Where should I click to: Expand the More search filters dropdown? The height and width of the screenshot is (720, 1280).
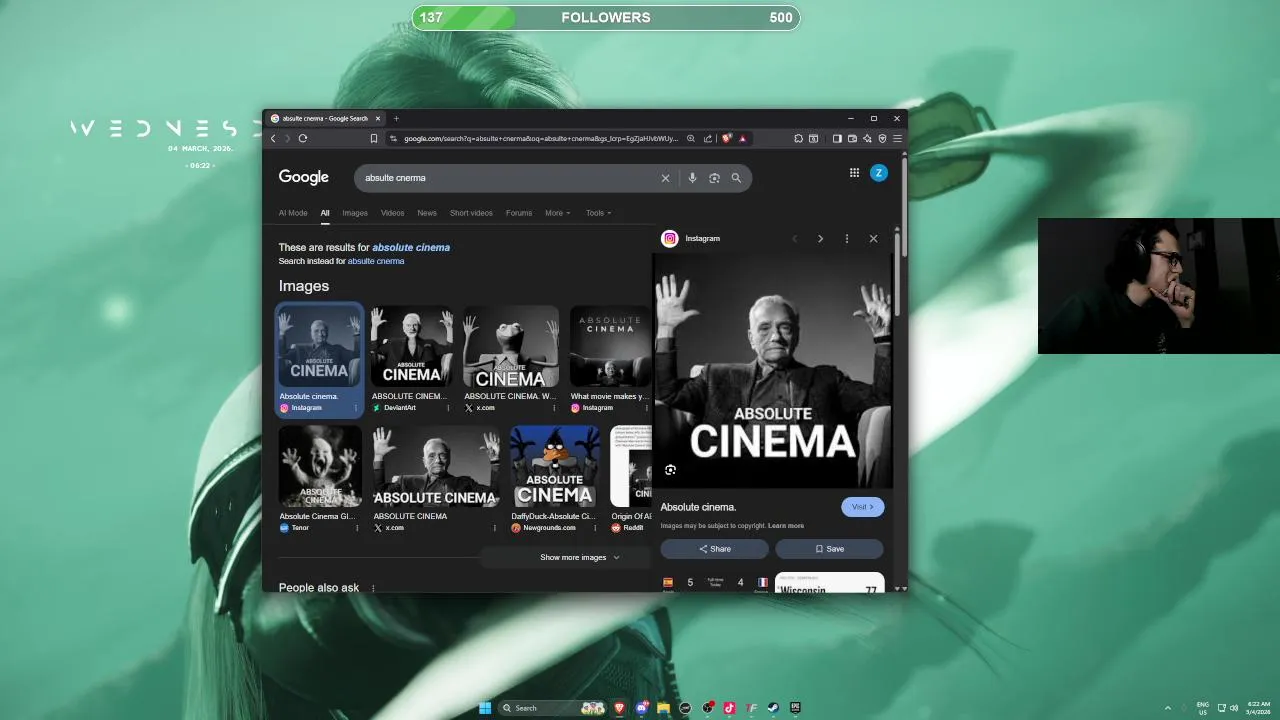click(558, 213)
